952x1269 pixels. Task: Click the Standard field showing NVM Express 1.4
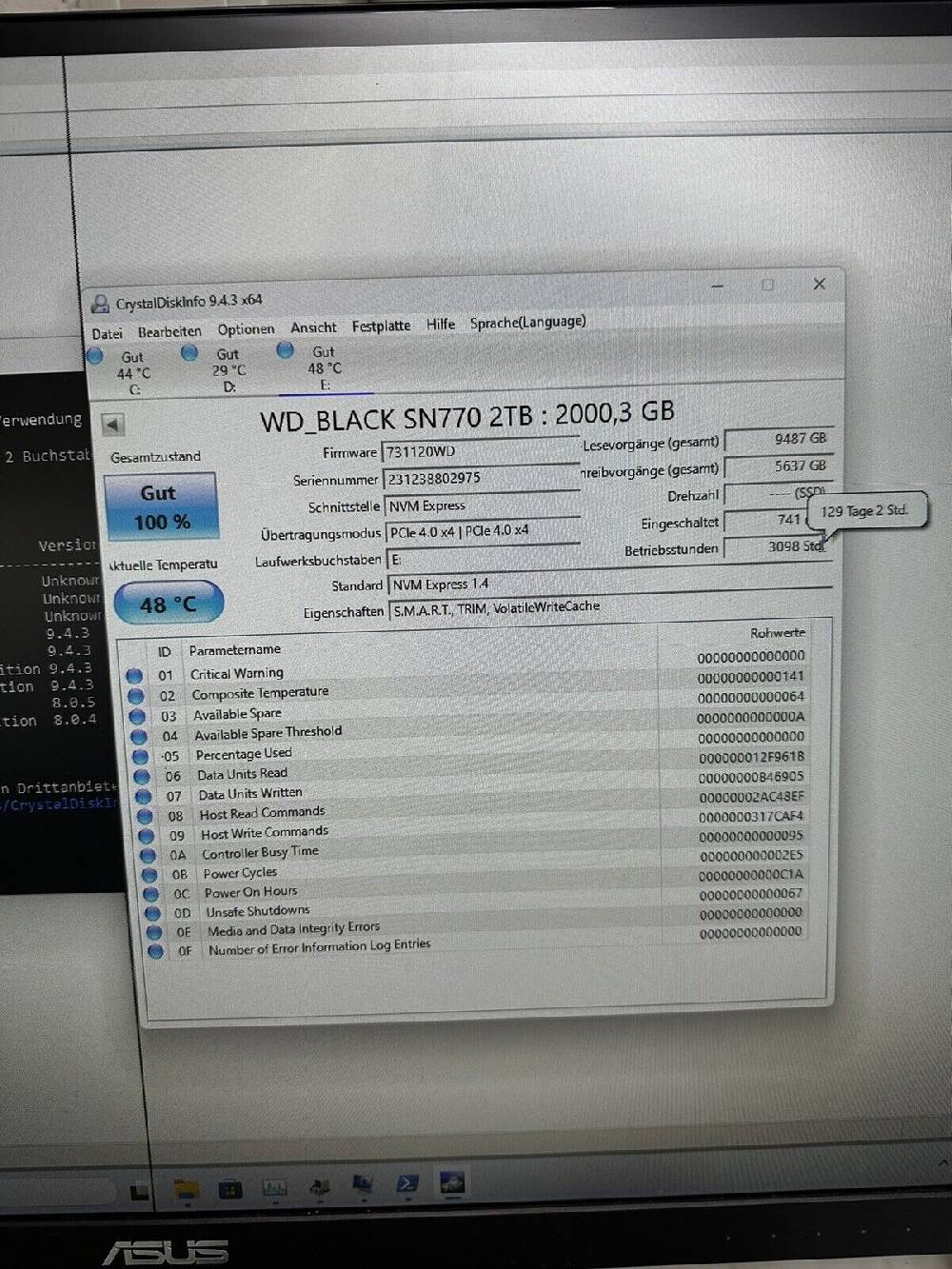[x=610, y=582]
